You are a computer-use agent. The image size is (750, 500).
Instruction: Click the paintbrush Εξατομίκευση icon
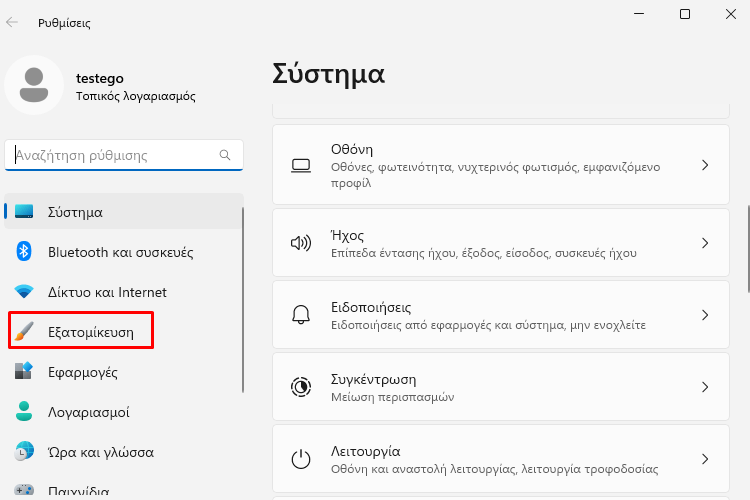point(24,331)
